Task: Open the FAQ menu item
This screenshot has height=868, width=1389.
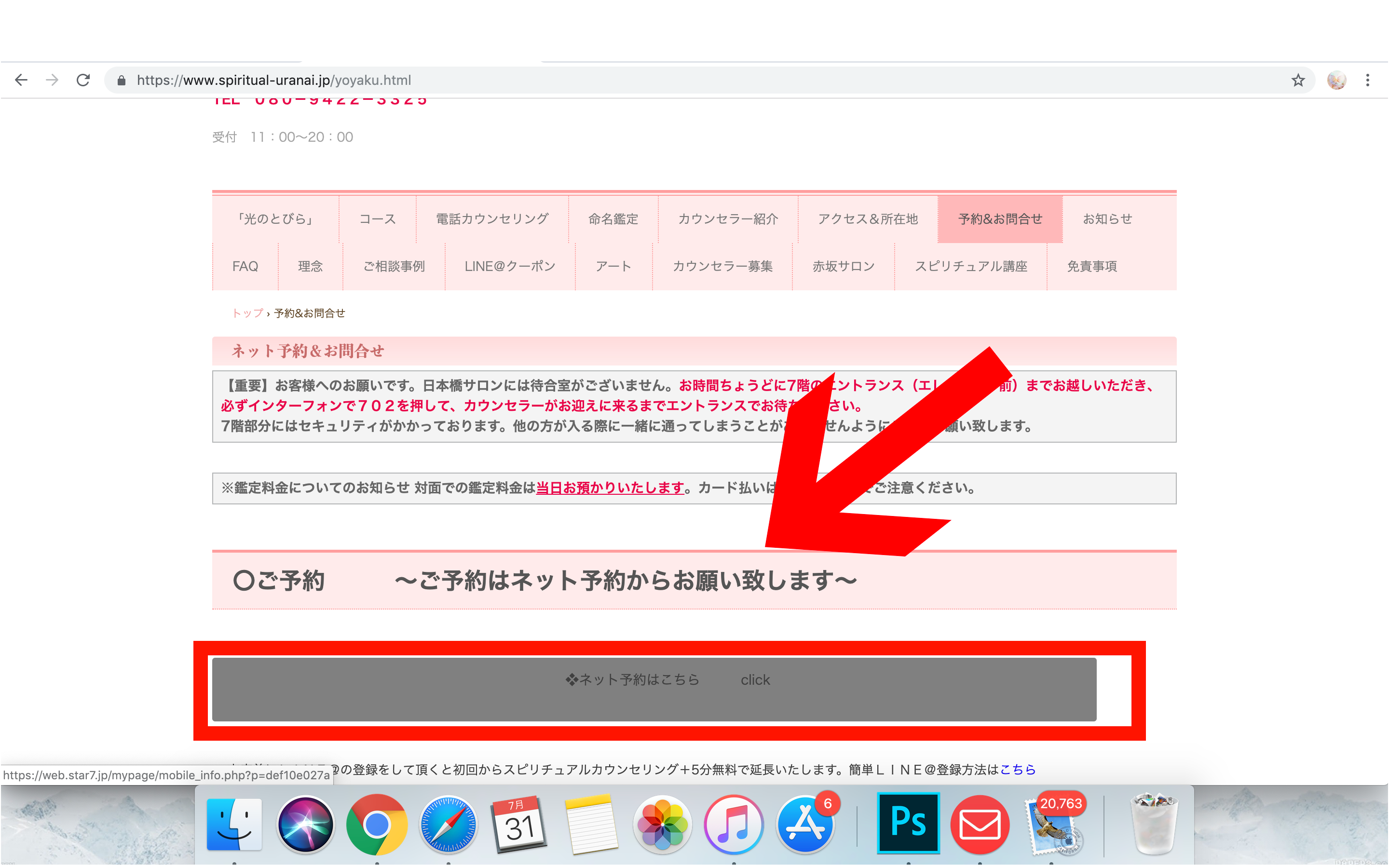Action: click(245, 267)
